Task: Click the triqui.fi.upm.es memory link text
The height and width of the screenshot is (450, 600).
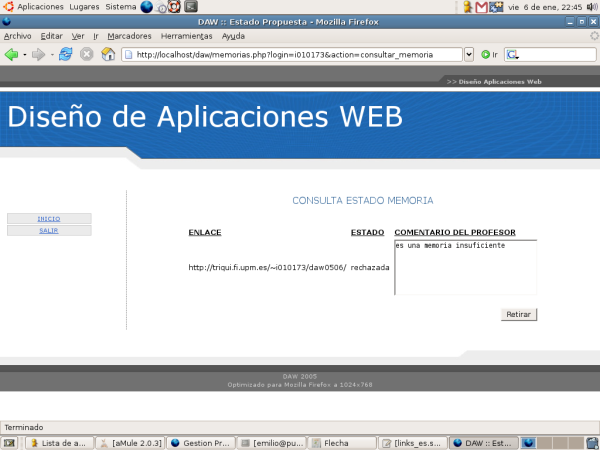Action: (x=267, y=267)
